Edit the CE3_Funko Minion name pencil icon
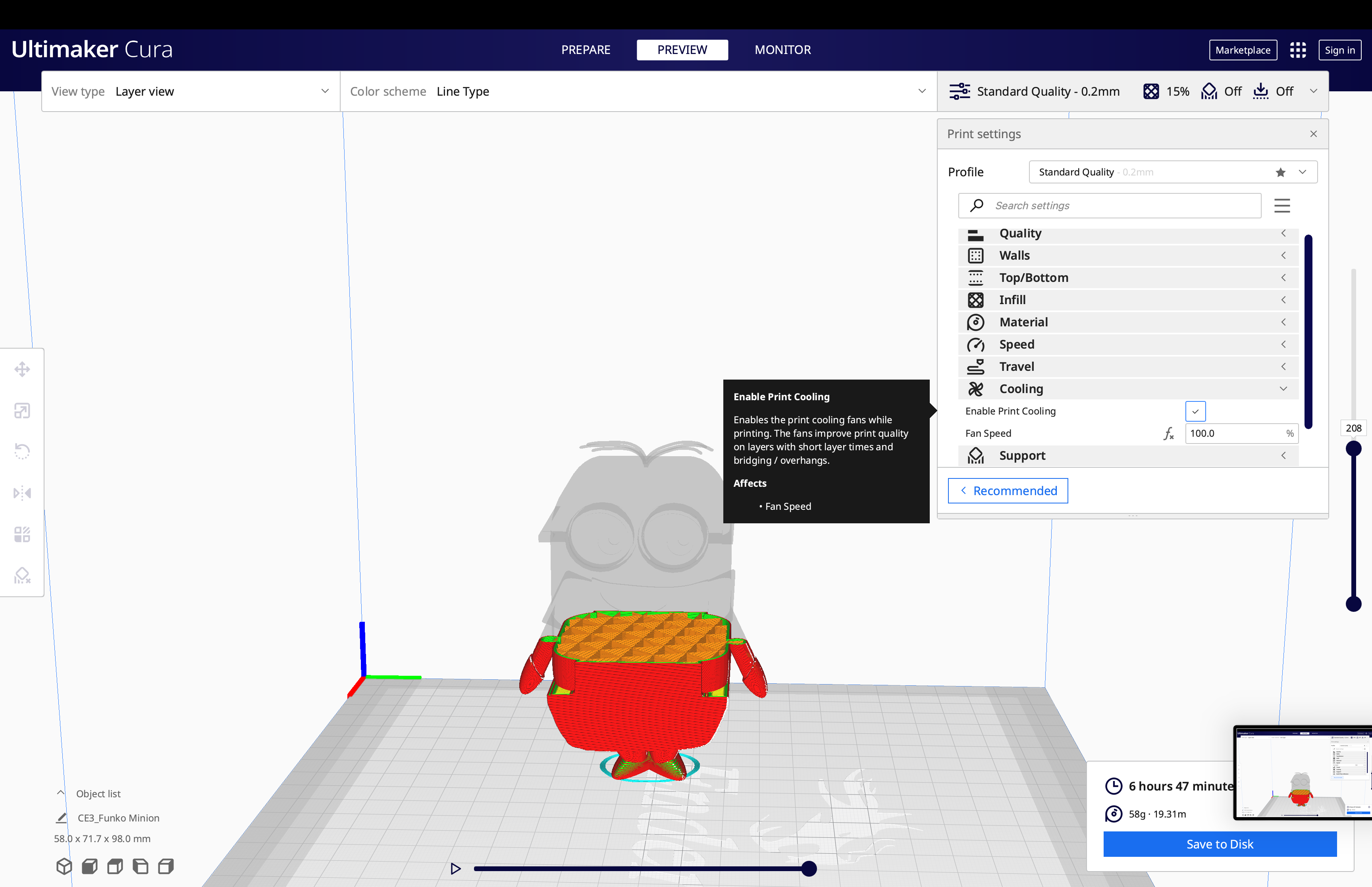The image size is (1372, 887). [62, 817]
